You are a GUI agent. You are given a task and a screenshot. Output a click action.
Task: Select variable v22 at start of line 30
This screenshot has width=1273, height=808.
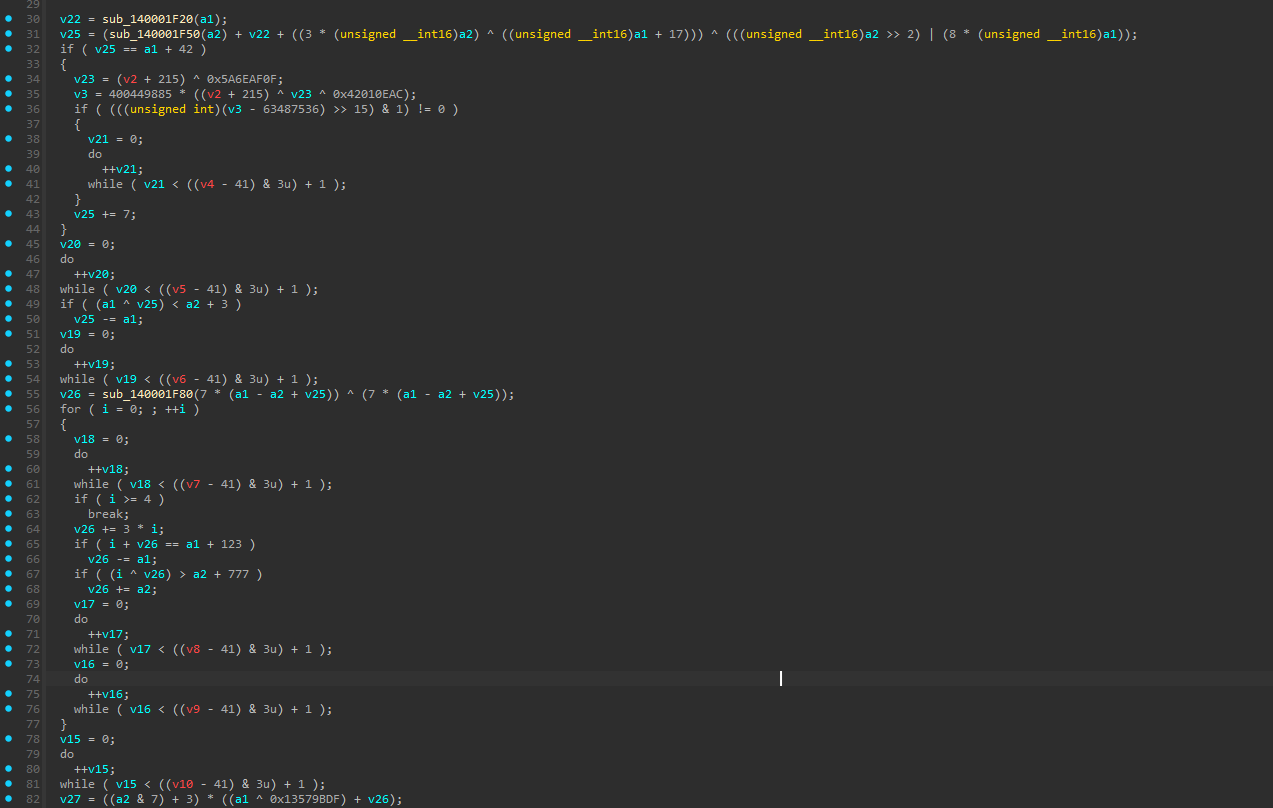click(x=70, y=19)
